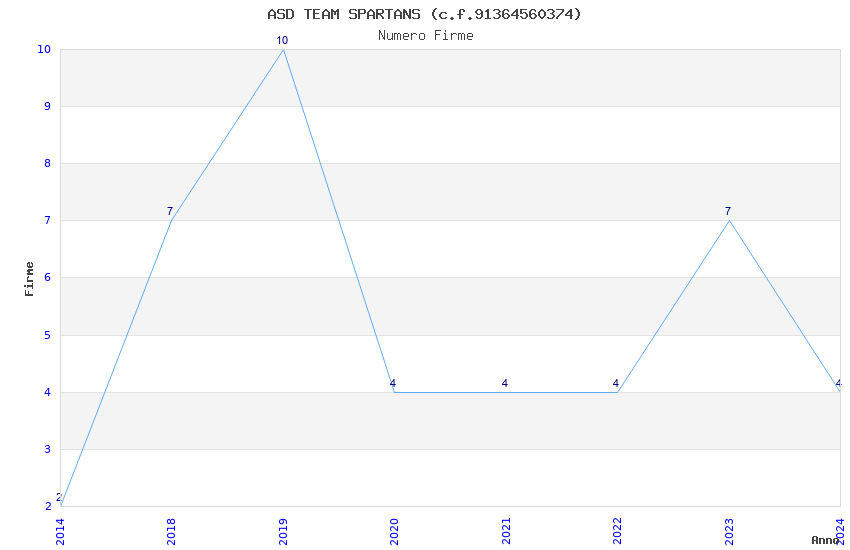850x550 pixels.
Task: Click y-axis tick label 9
Action: click(48, 106)
